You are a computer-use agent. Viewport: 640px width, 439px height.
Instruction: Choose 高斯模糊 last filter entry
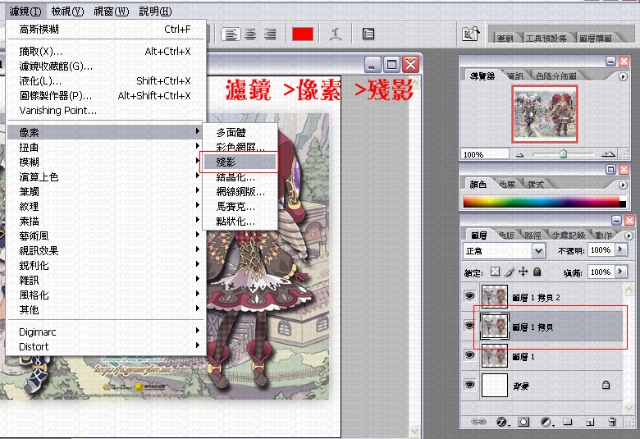tap(106, 29)
